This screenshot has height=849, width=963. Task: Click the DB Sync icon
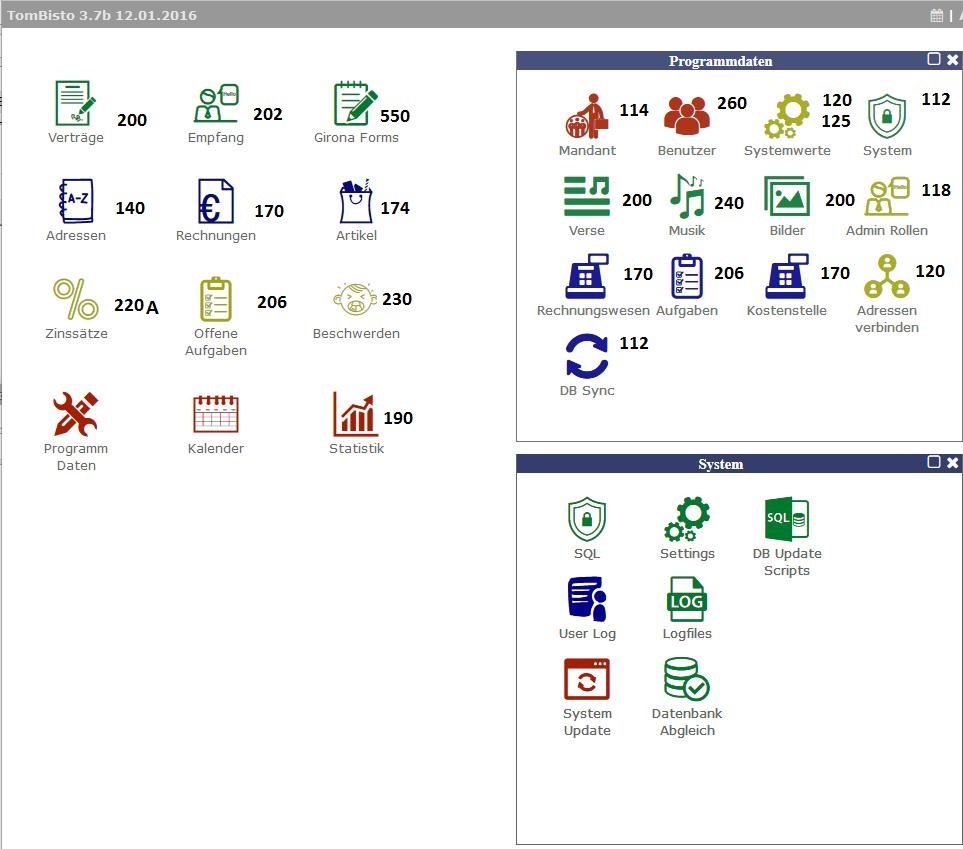coord(587,358)
